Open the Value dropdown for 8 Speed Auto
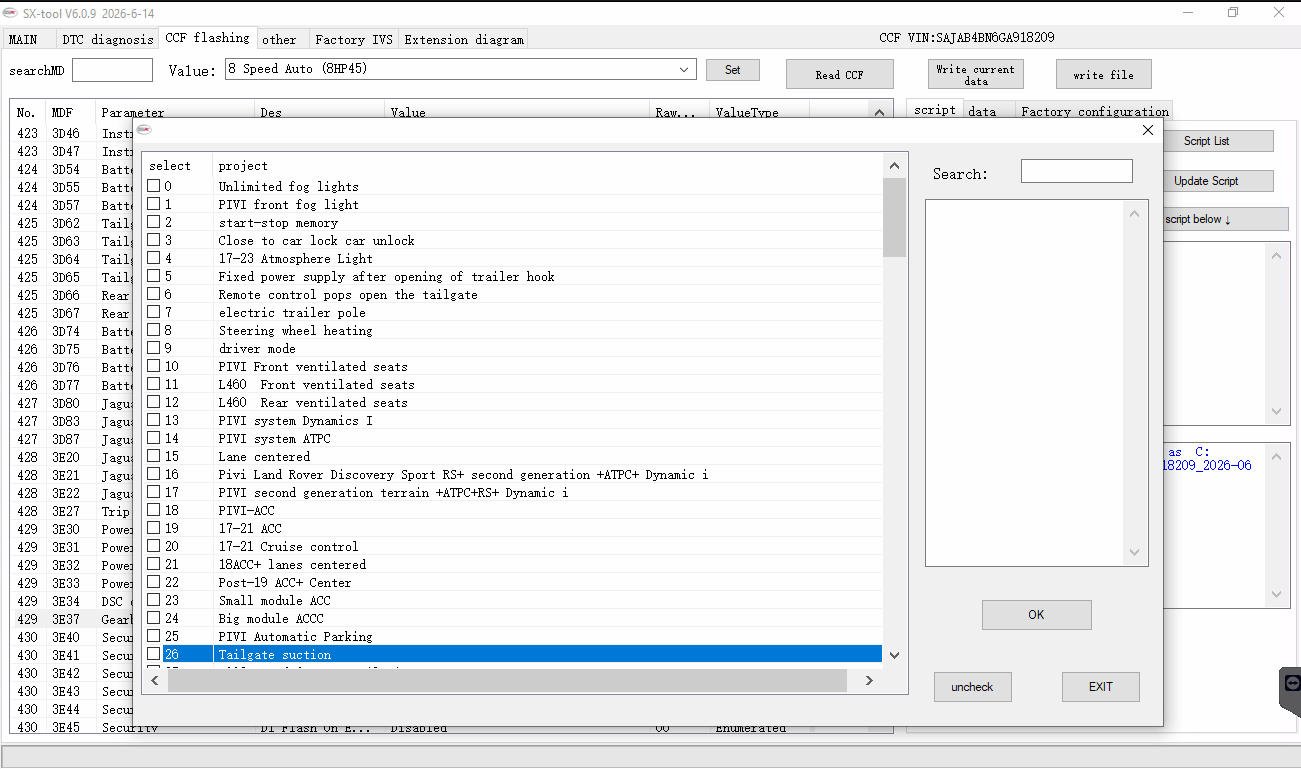This screenshot has width=1301, height=769. point(684,69)
